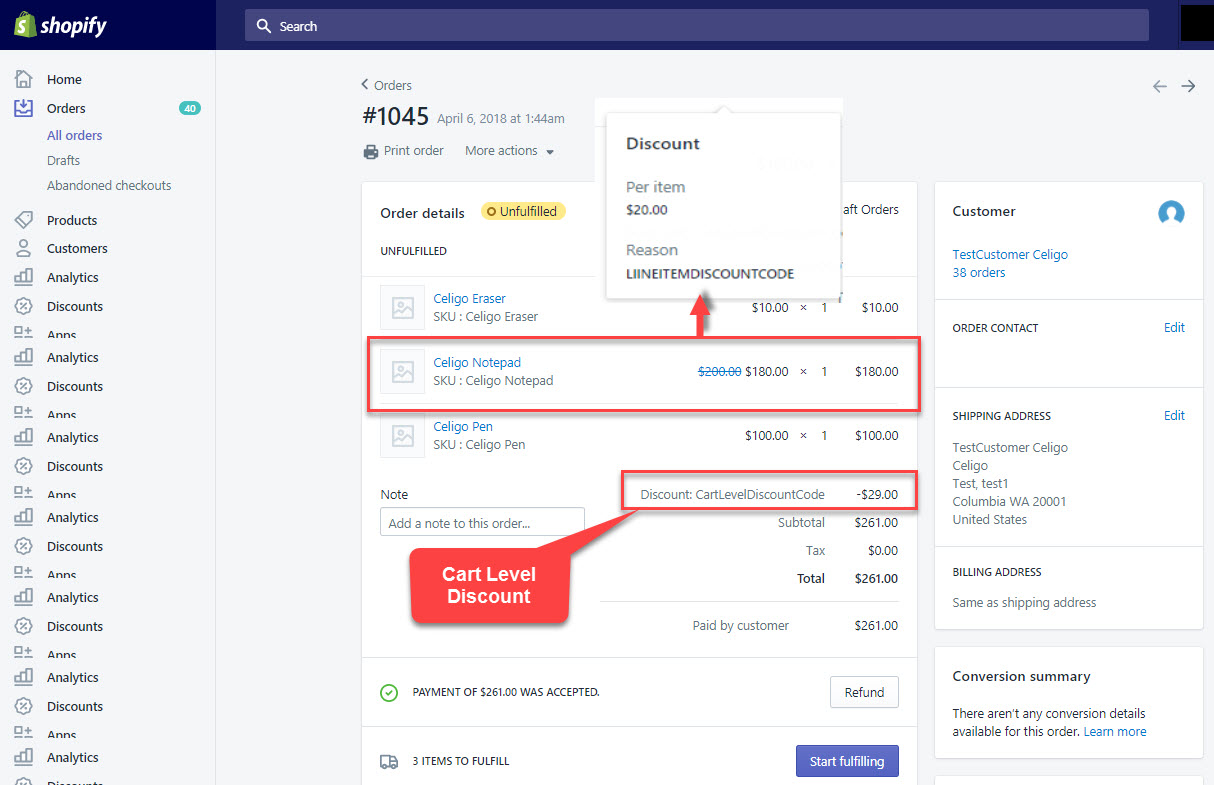
Task: Open TestCustomer Celigo customer link
Action: coord(1010,254)
